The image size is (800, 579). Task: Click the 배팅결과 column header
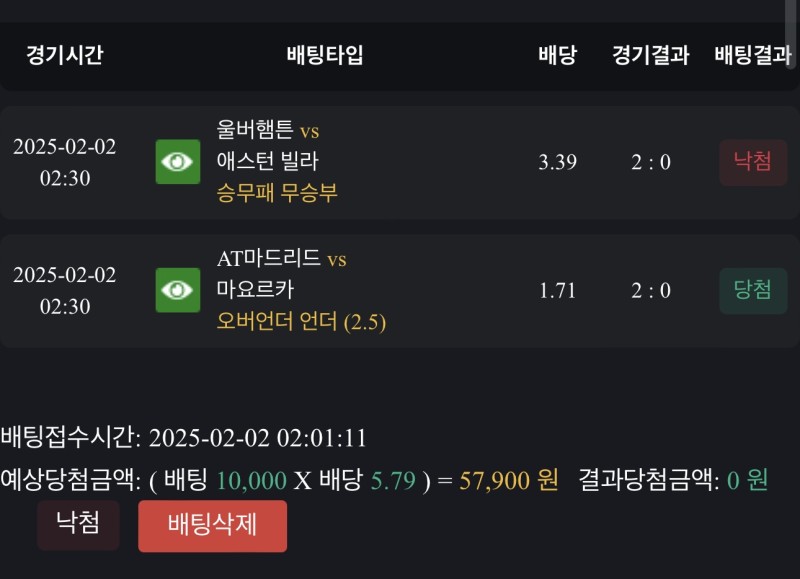753,55
